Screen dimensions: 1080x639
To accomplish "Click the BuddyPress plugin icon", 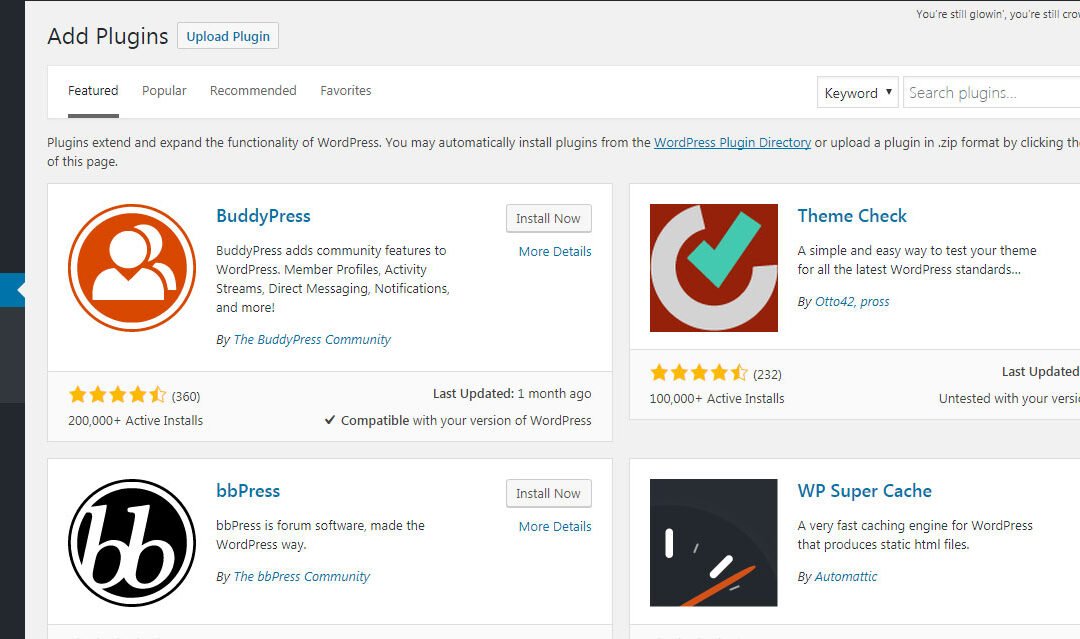I will coord(132,267).
